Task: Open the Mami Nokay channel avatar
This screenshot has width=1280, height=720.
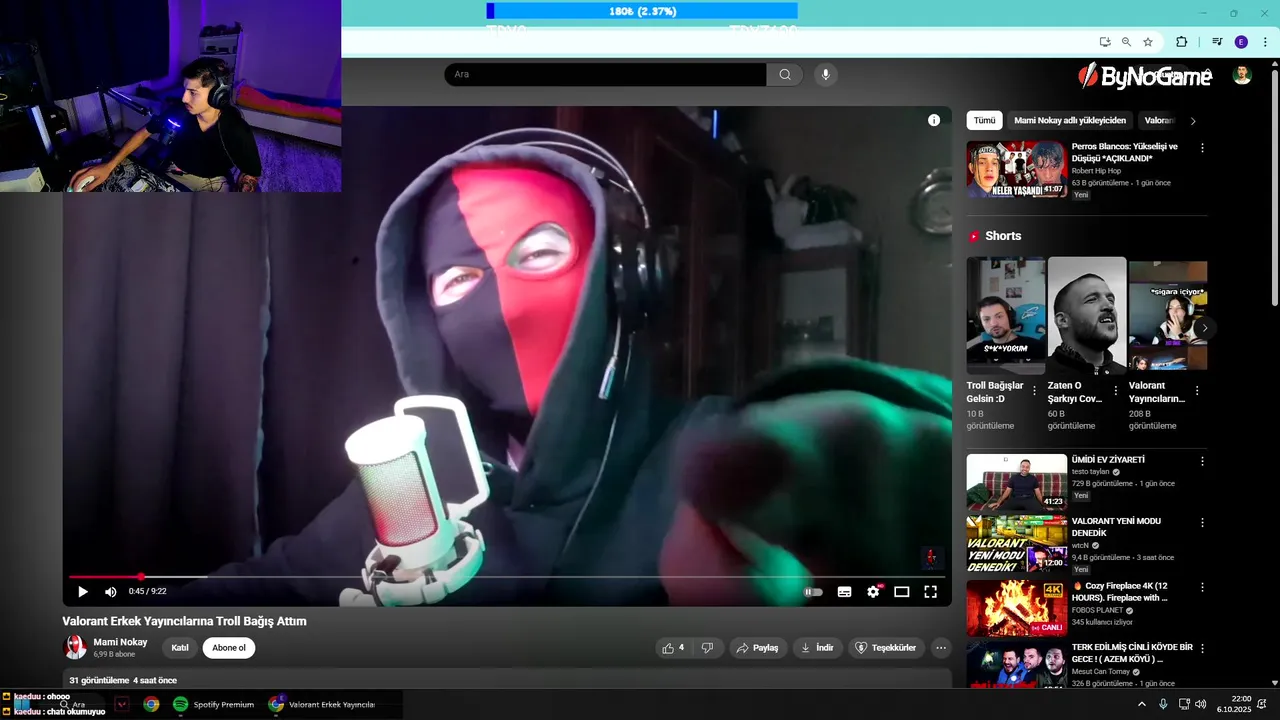Action: tap(75, 647)
